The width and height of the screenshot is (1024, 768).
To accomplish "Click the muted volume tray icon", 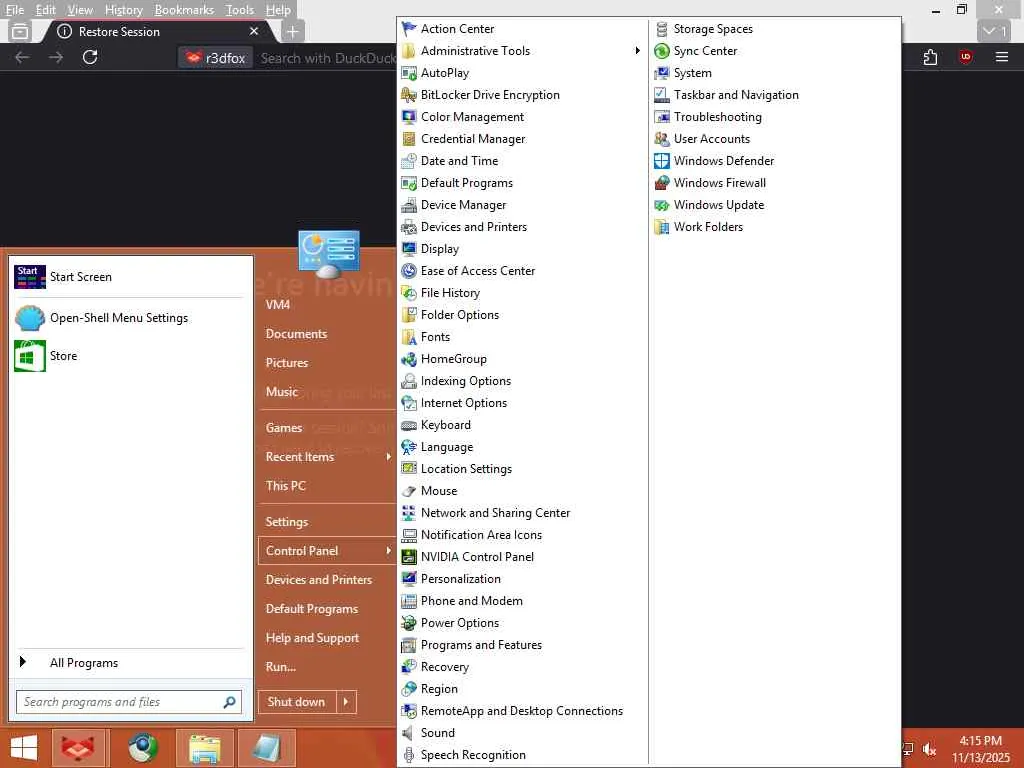I will point(930,749).
